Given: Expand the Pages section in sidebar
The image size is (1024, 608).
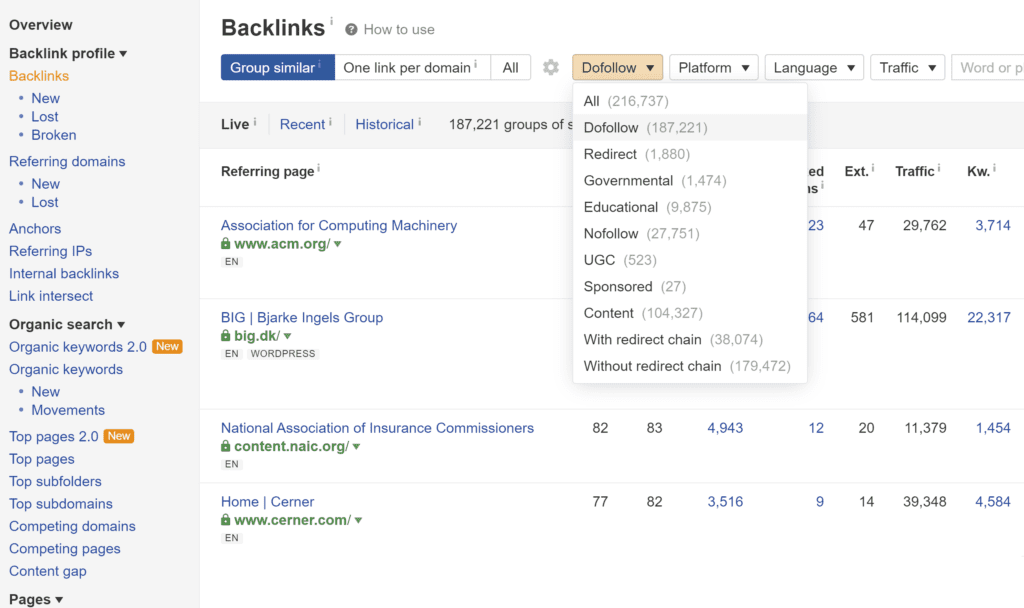Looking at the screenshot, I should coord(36,600).
